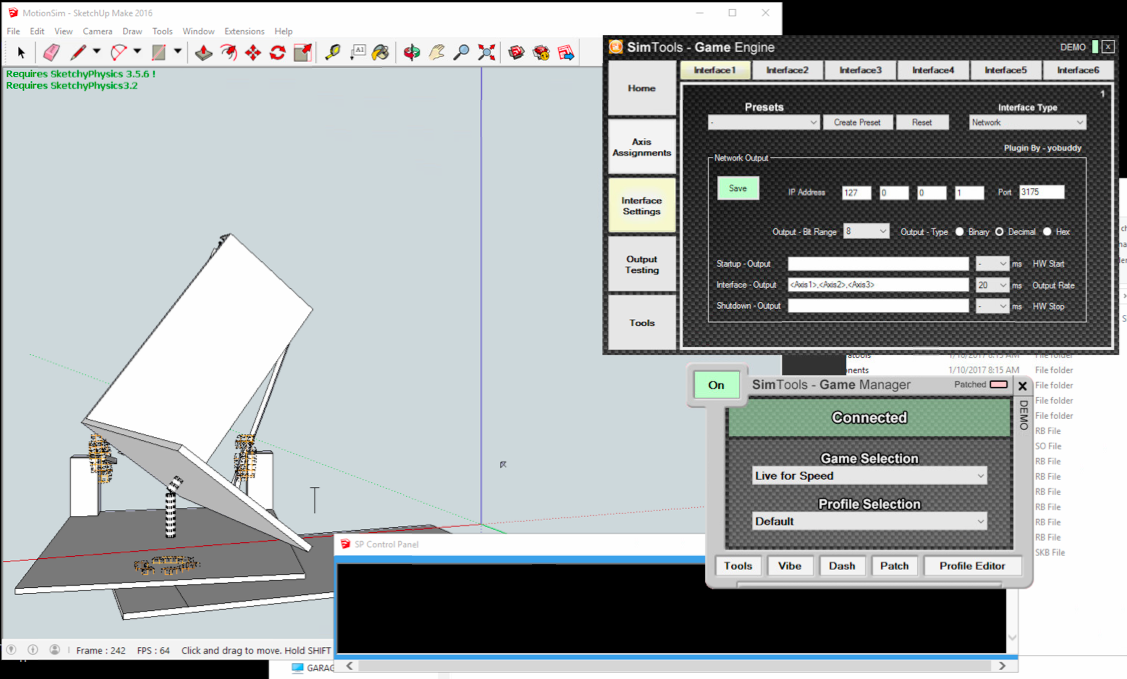Image resolution: width=1127 pixels, height=679 pixels.
Task: Click the Create Preset button
Action: point(857,123)
